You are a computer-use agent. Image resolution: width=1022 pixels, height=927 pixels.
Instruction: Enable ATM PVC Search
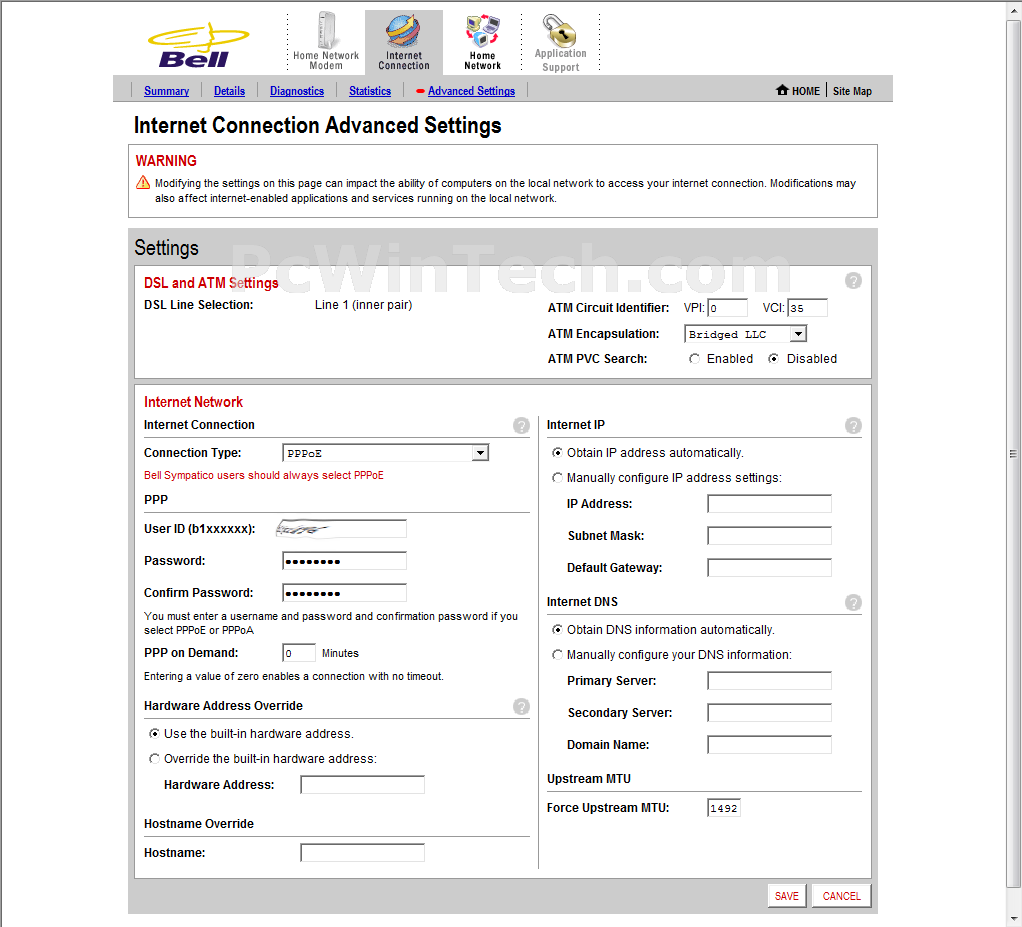(695, 359)
